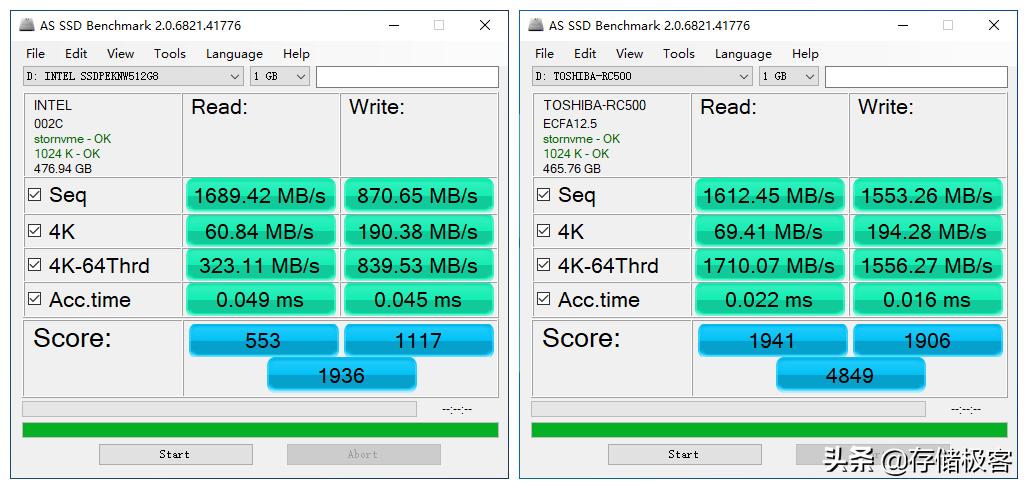The image size is (1028, 489).
Task: Click the 1612.45 MB/s Seq read result
Action: click(769, 195)
